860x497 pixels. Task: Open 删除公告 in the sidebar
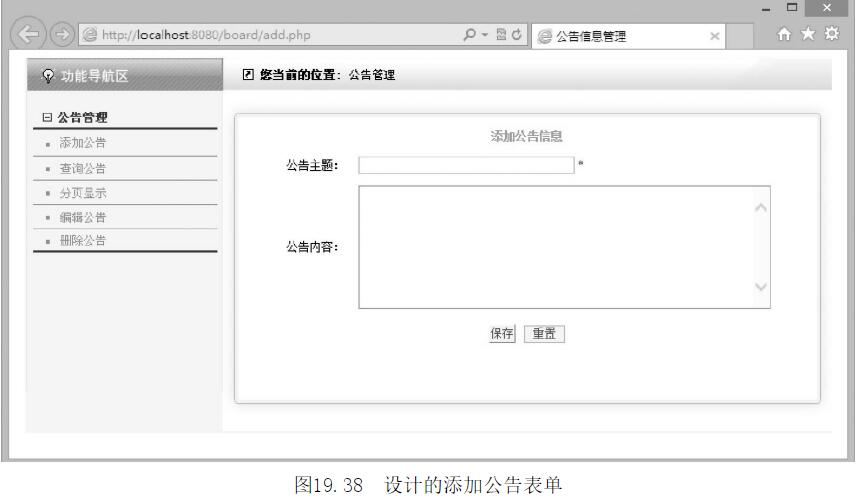(x=82, y=240)
